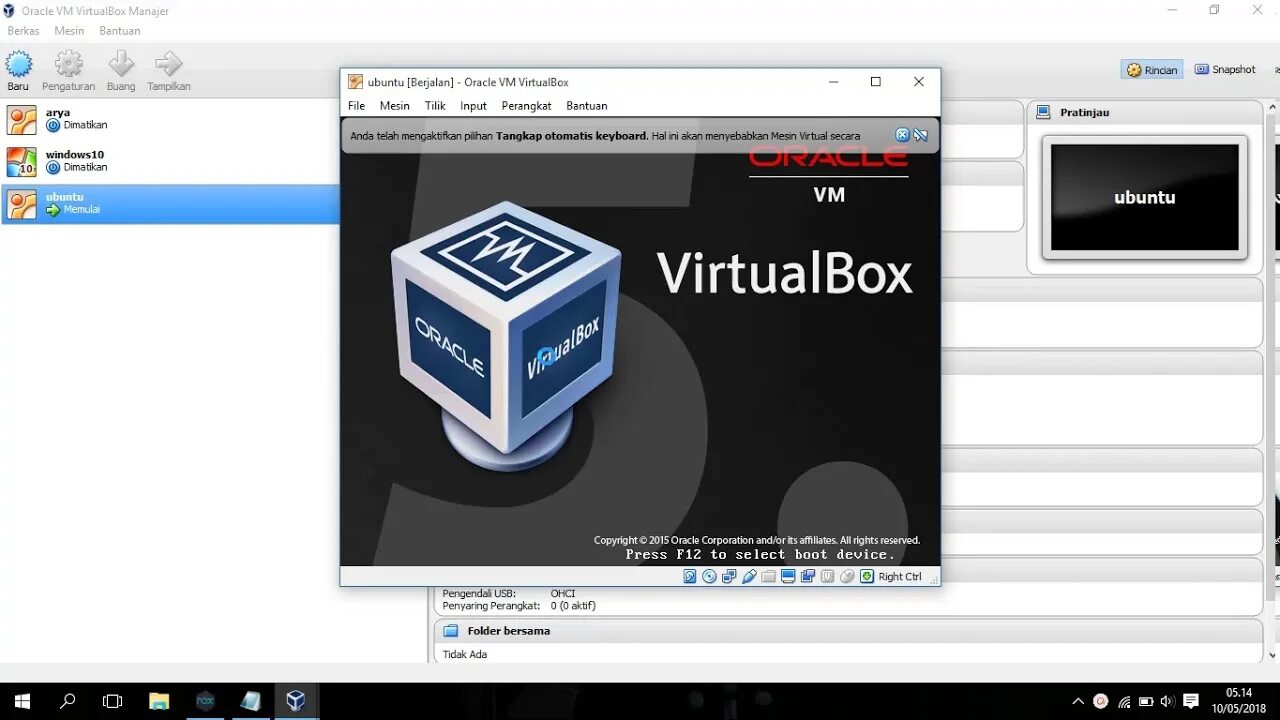Open File Explorer from the taskbar
1280x720 pixels.
159,701
